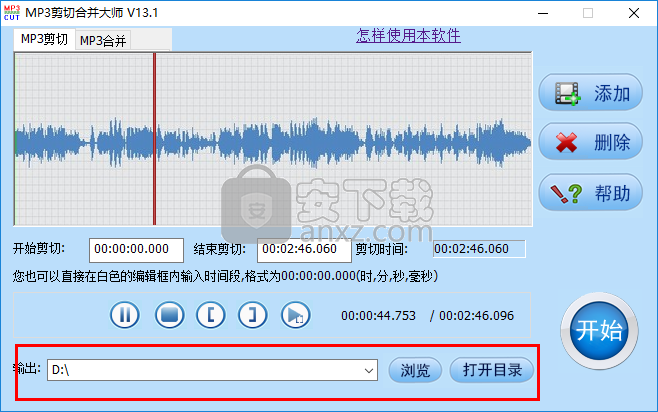
Task: Close the MP3剪切合并大师 window
Action: coord(634,13)
